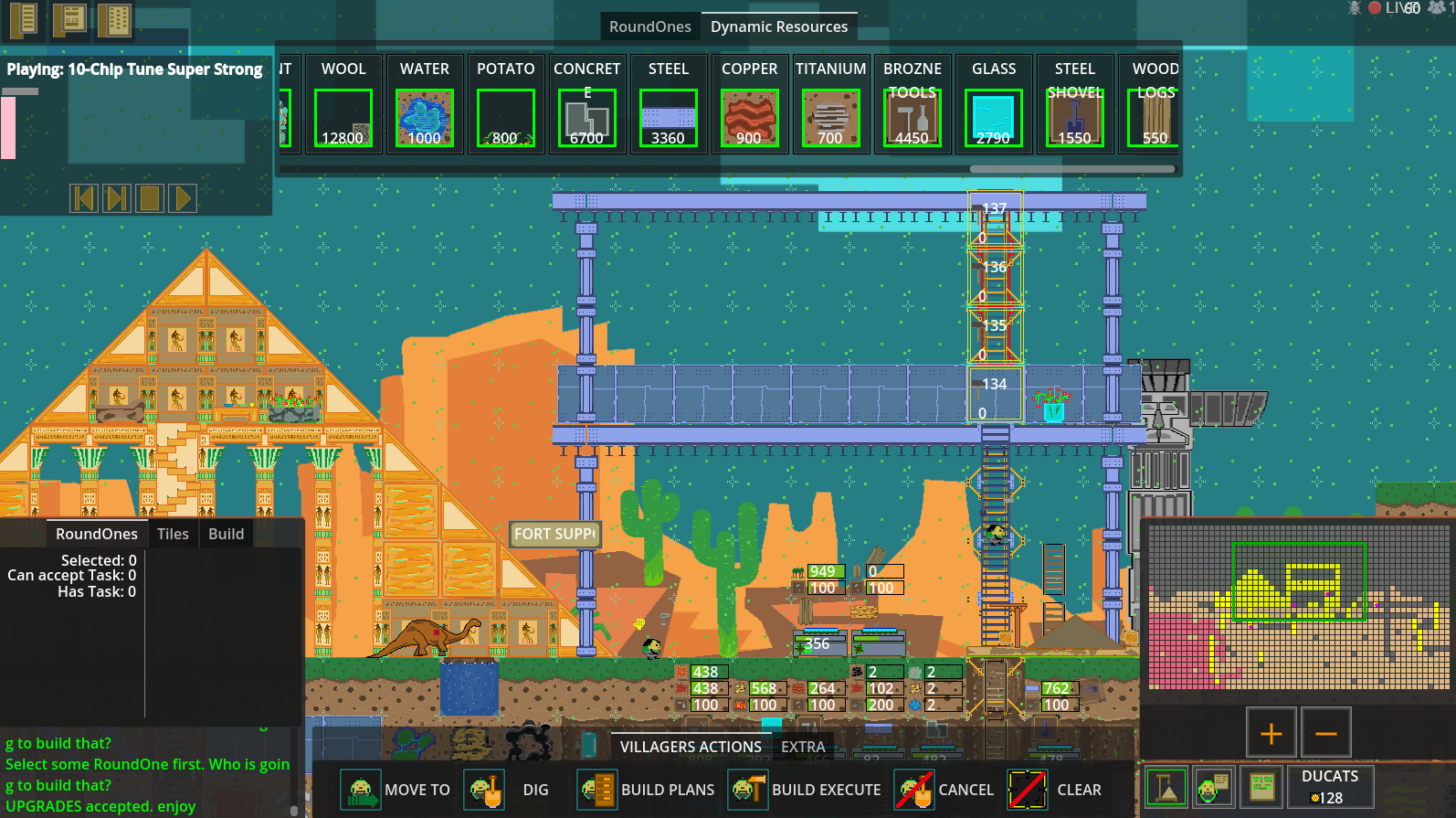Image resolution: width=1456 pixels, height=818 pixels.
Task: Open Build Plans villager action
Action: click(x=597, y=790)
